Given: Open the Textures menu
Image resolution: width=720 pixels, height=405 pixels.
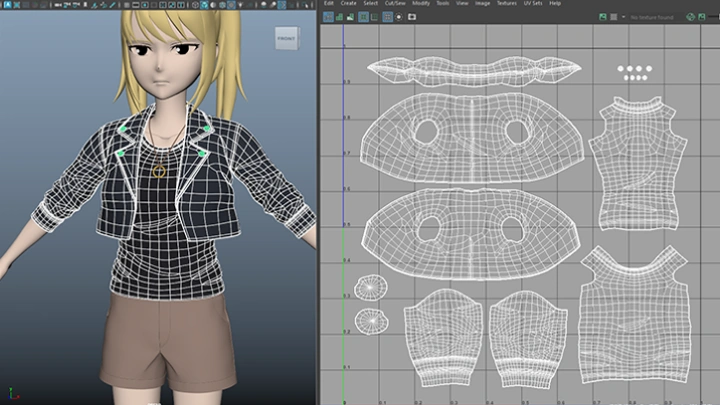Looking at the screenshot, I should (507, 3).
